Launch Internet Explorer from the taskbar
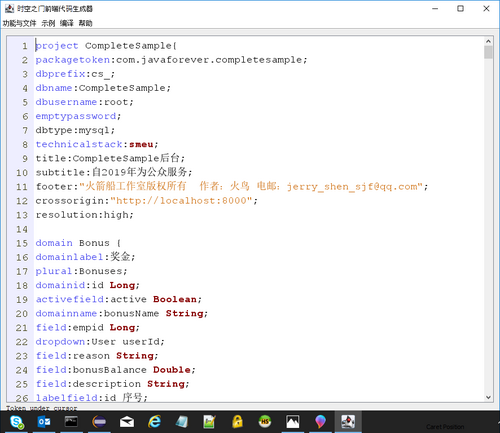500x433 pixels. [x=154, y=422]
